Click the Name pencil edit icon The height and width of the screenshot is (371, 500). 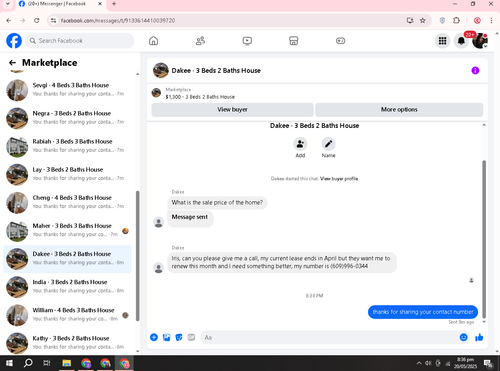[328, 144]
